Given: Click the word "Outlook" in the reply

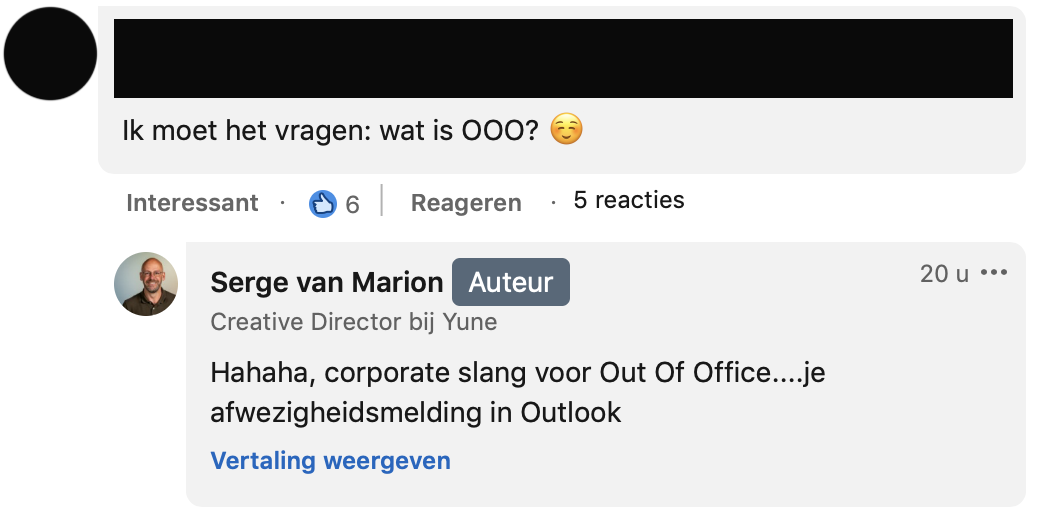Looking at the screenshot, I should [x=571, y=412].
